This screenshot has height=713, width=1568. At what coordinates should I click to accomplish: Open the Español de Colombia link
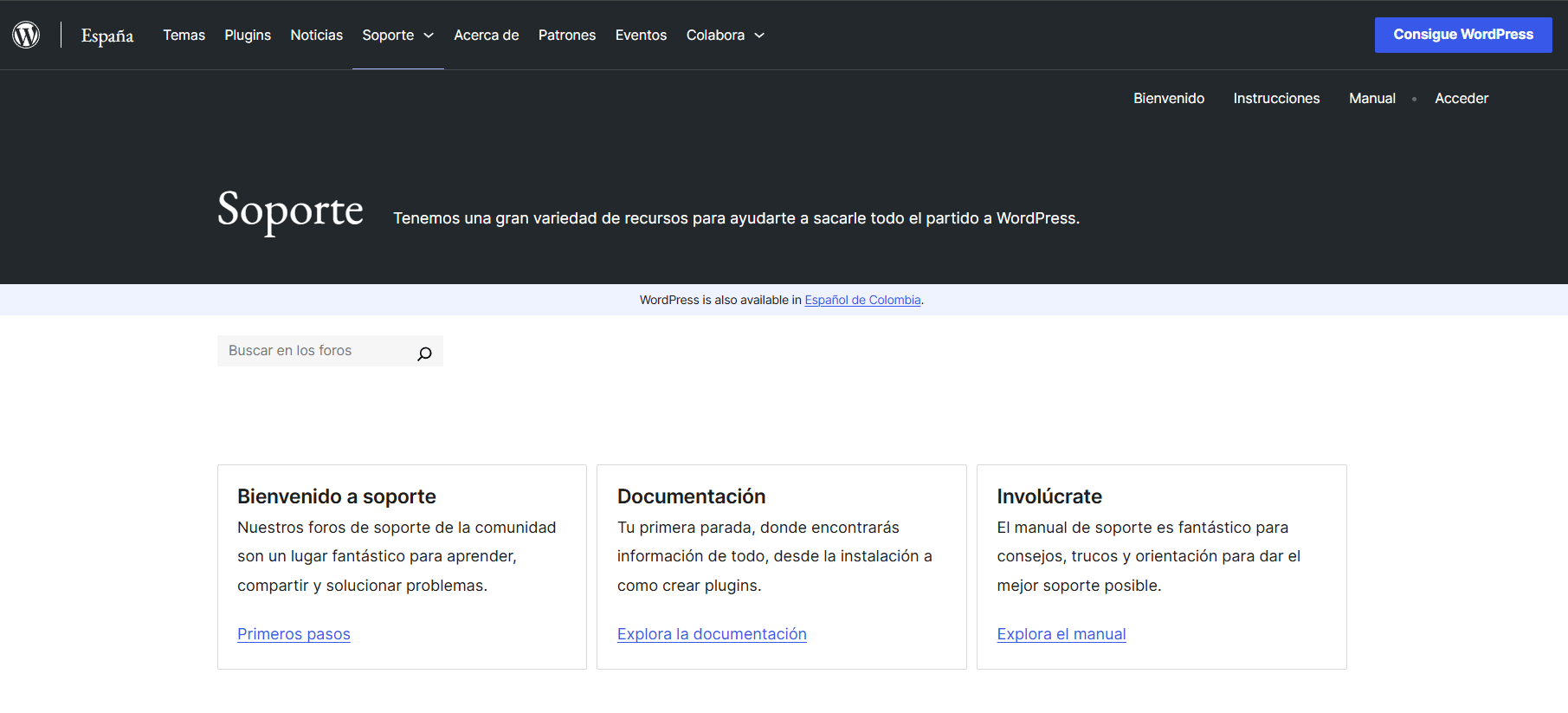coord(862,300)
